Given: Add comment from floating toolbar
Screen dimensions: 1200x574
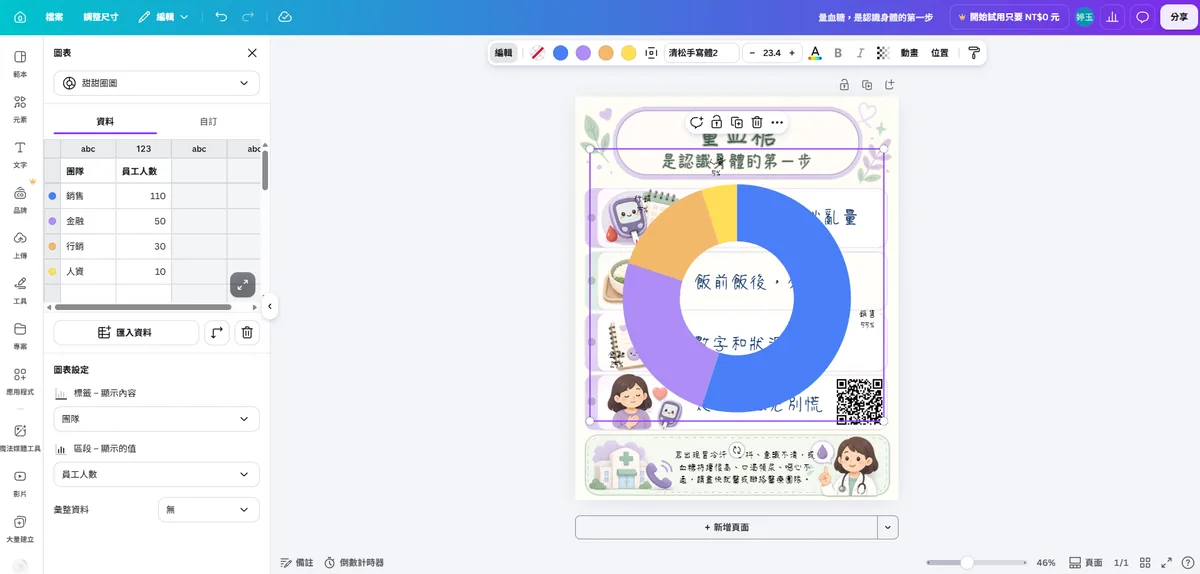Looking at the screenshot, I should [696, 122].
